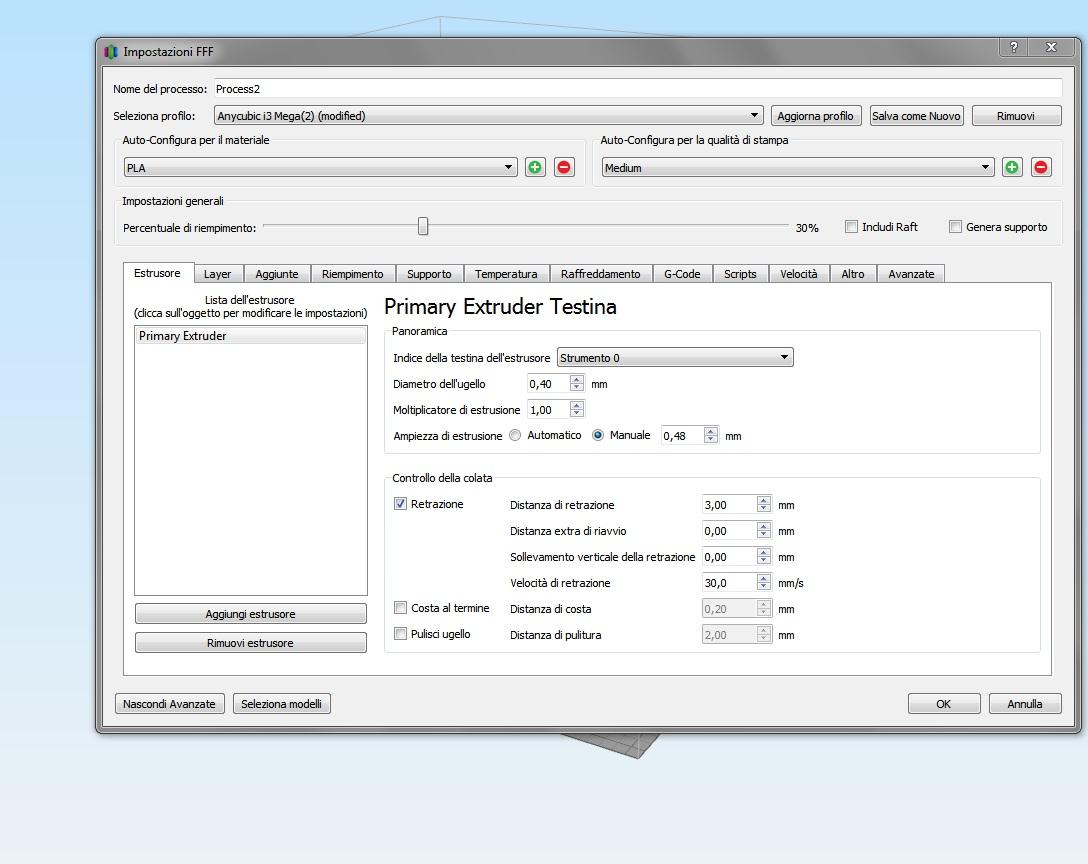1088x864 pixels.
Task: Click red minus icon beside PLA material
Action: [x=564, y=167]
